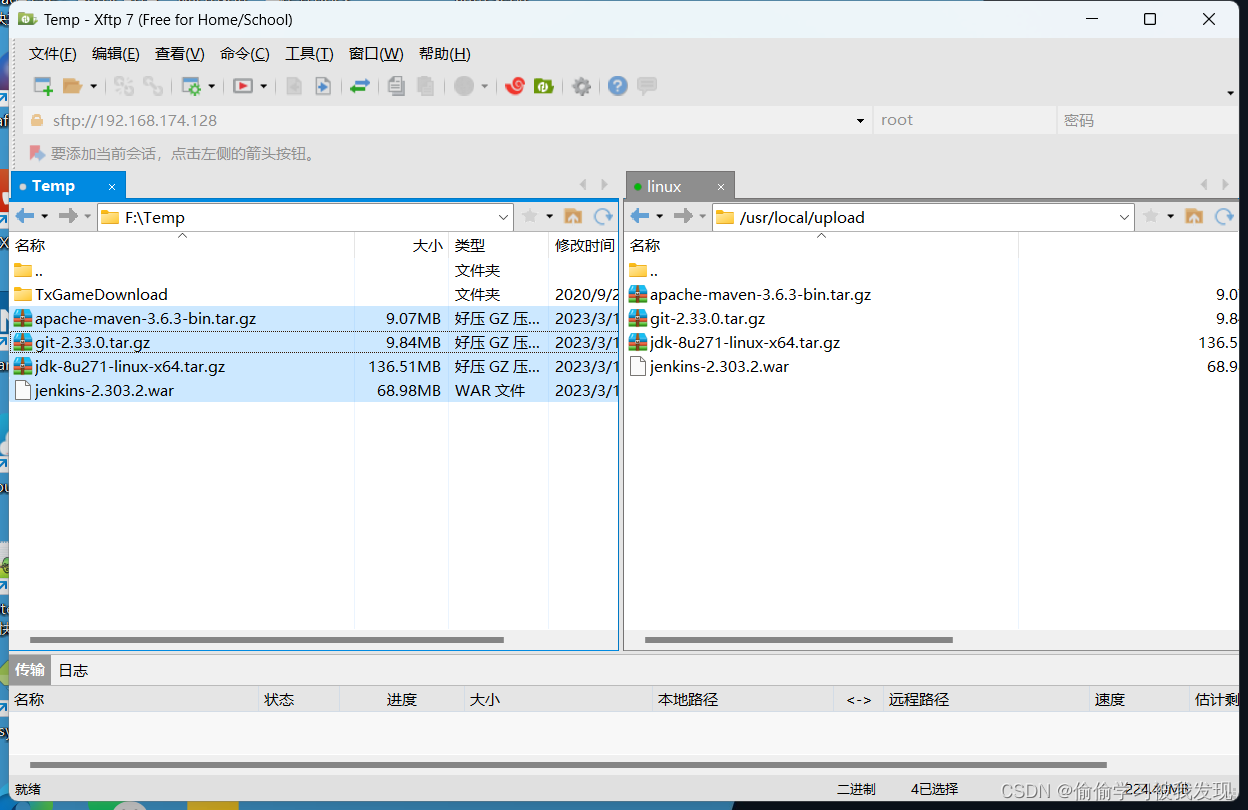Click the green Xftp-style toolbar icon
Viewport: 1248px width, 810px height.
click(x=544, y=86)
